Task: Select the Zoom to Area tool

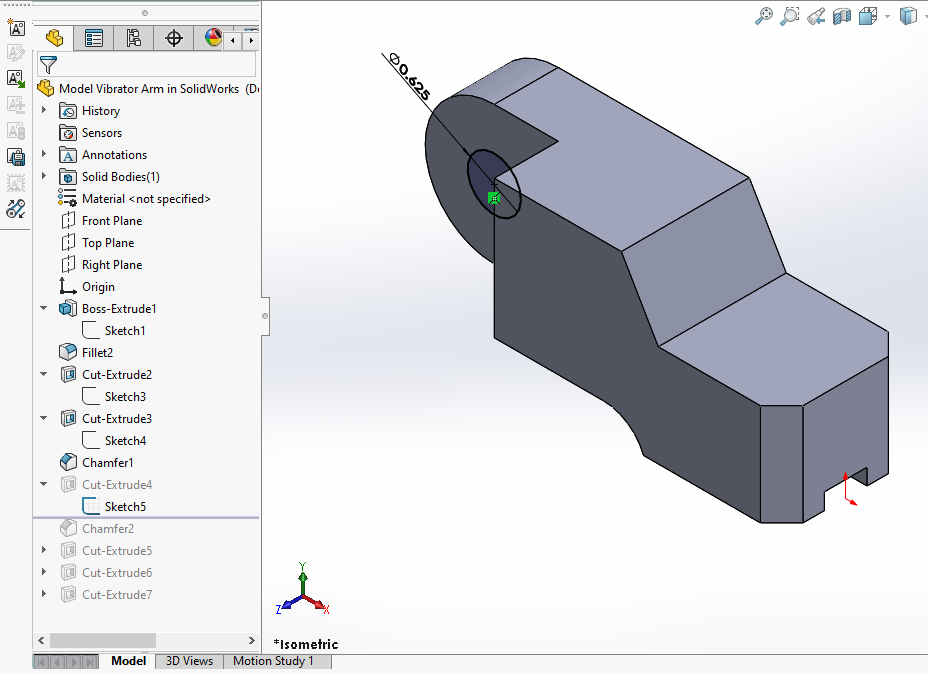Action: tap(790, 16)
